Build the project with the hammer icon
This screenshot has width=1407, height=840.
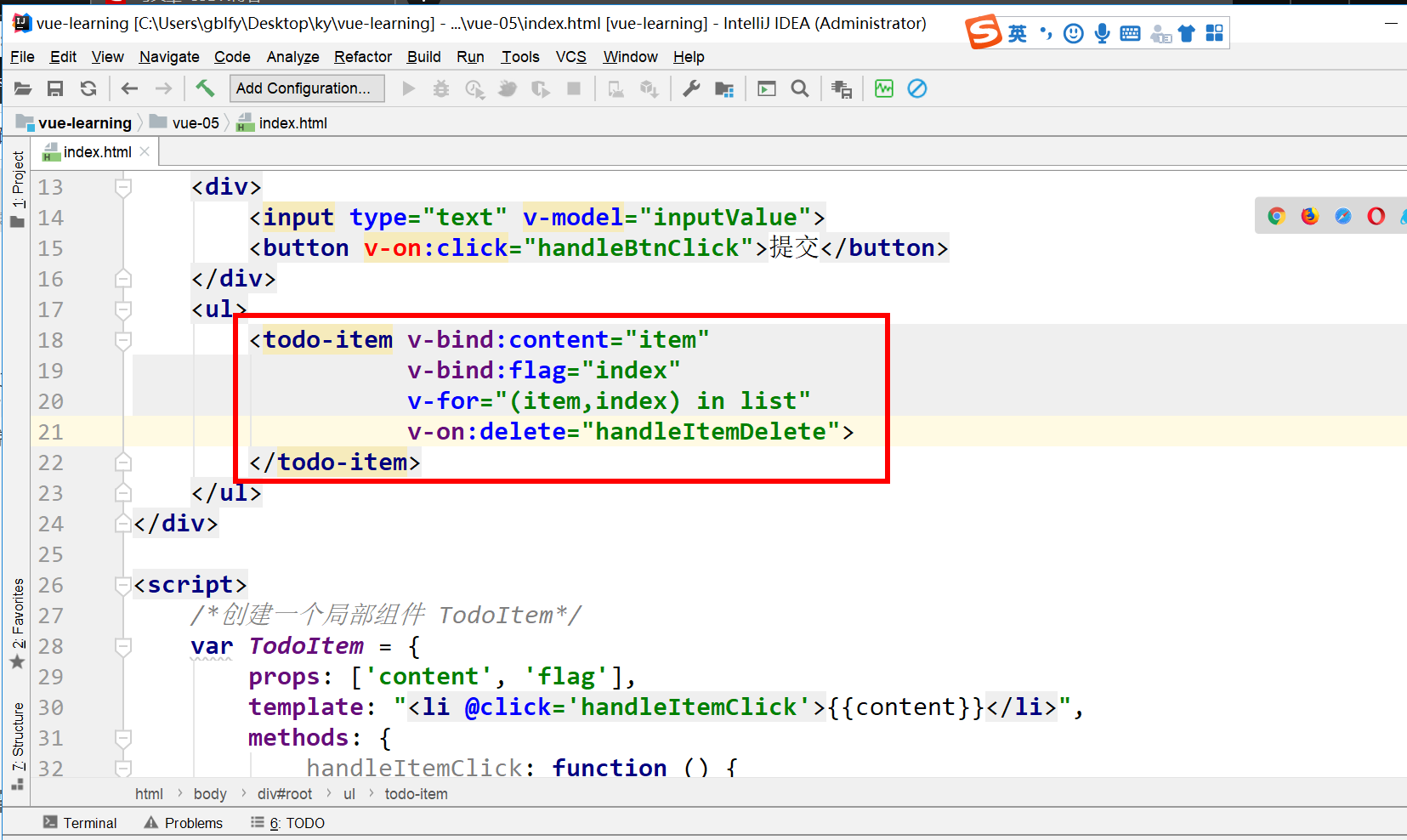point(205,88)
